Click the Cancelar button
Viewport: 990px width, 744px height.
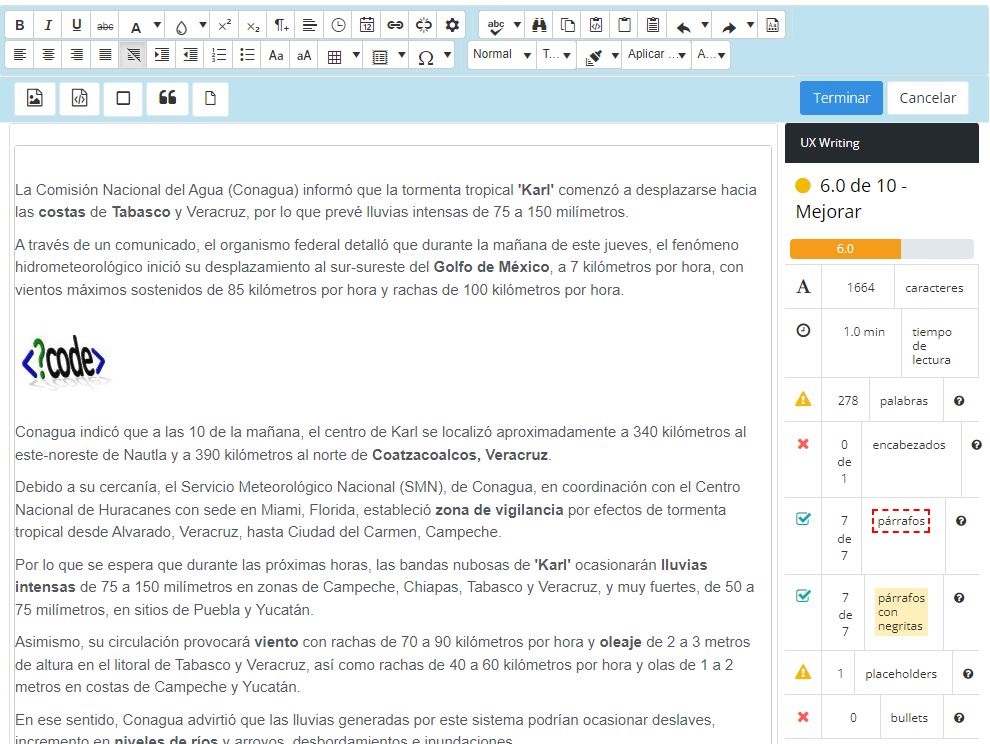pyautogui.click(x=927, y=97)
